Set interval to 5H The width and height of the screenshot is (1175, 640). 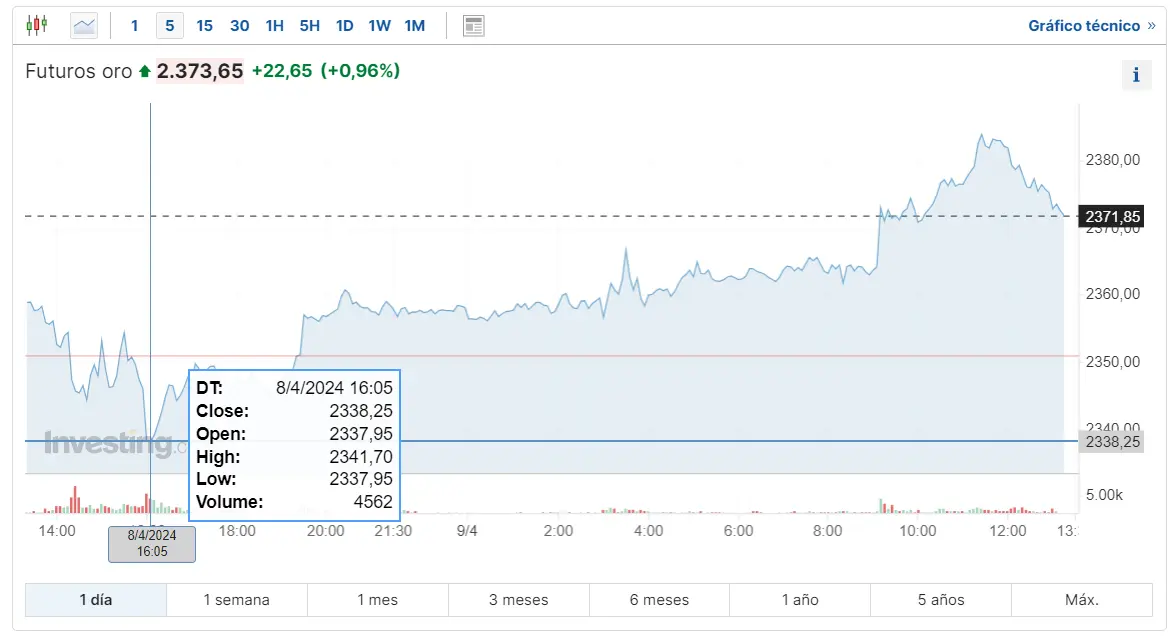(309, 26)
